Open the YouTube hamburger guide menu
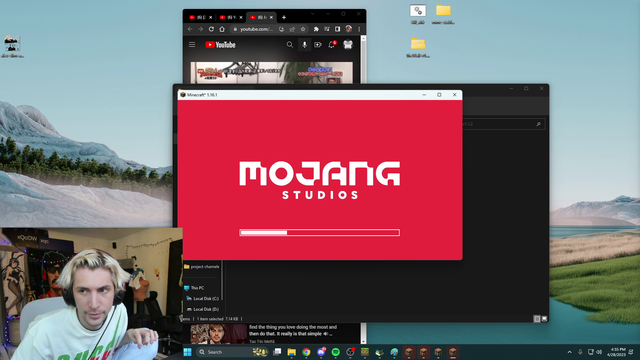 click(192, 44)
